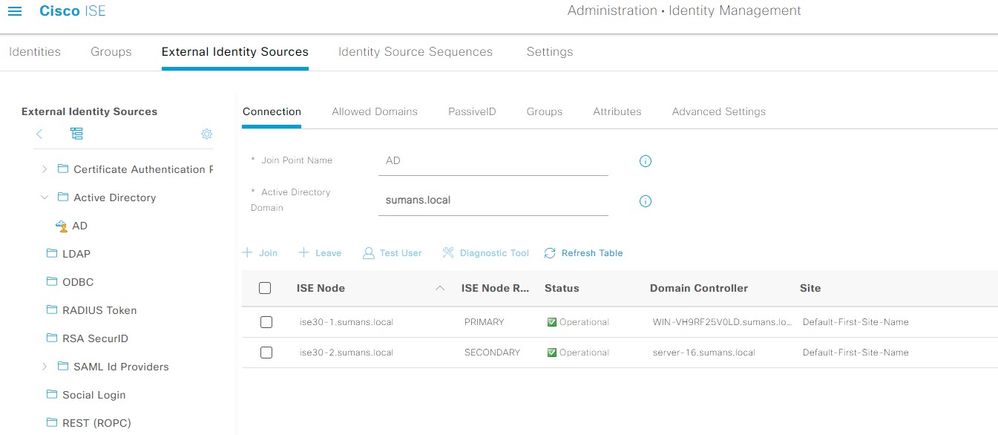Check the ise30-2.sumans.local row checkbox

pos(266,353)
